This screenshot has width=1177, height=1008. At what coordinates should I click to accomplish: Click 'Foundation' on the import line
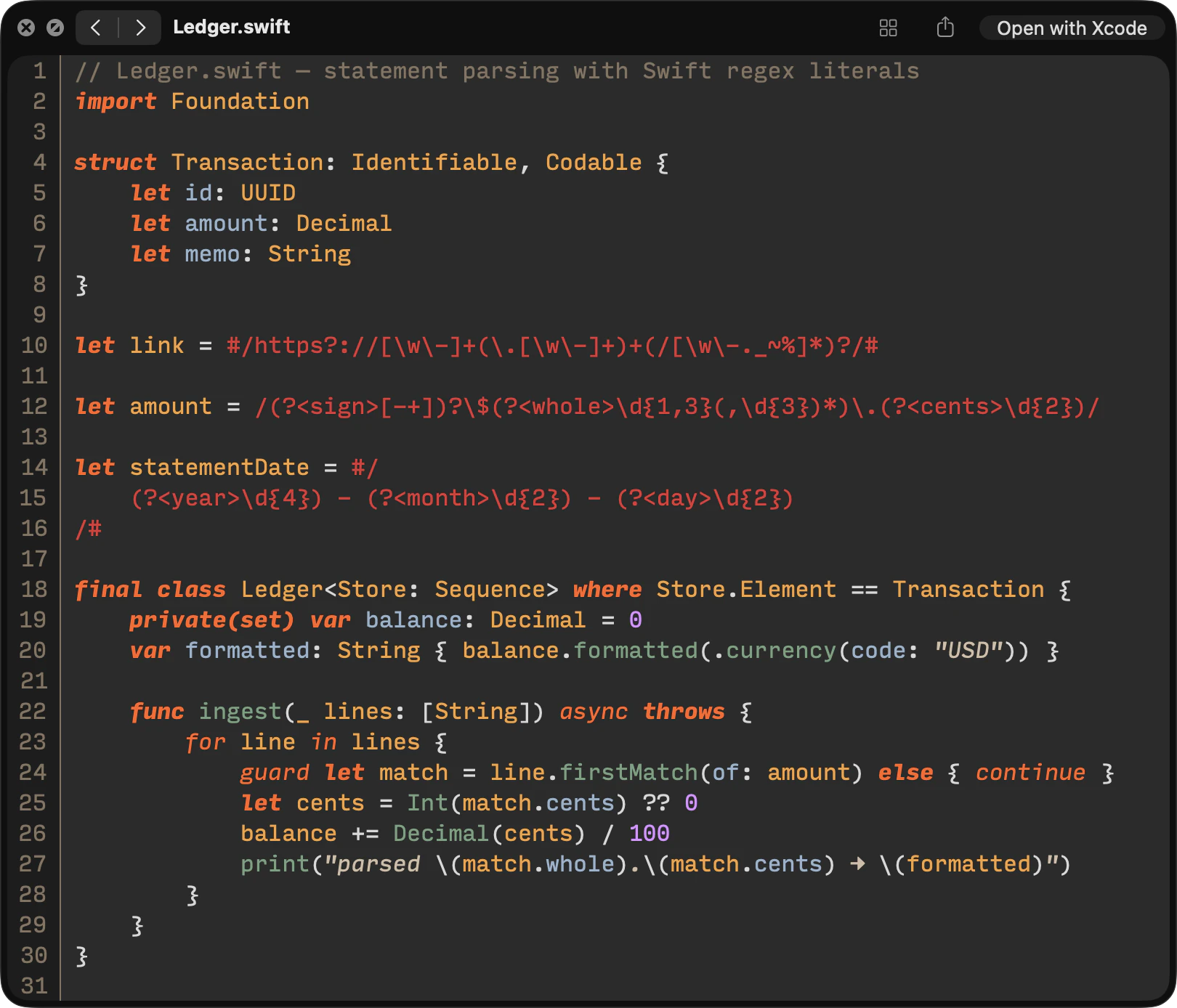240,102
